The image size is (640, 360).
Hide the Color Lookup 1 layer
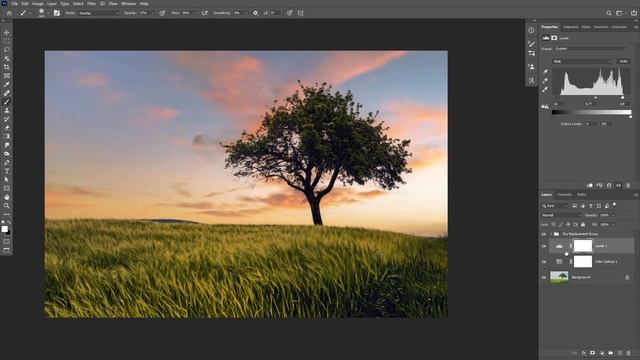pos(544,262)
